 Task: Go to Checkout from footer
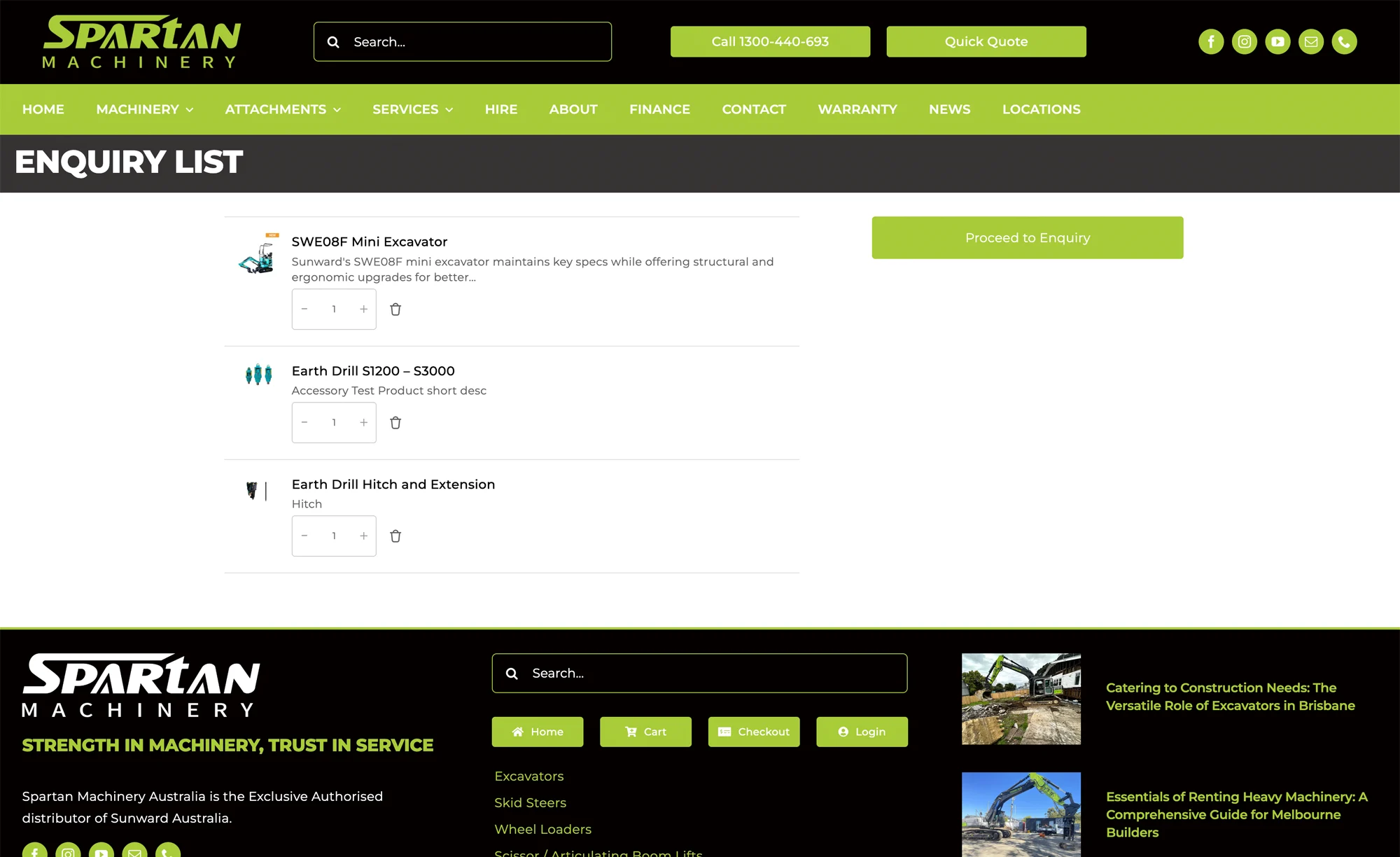(754, 732)
